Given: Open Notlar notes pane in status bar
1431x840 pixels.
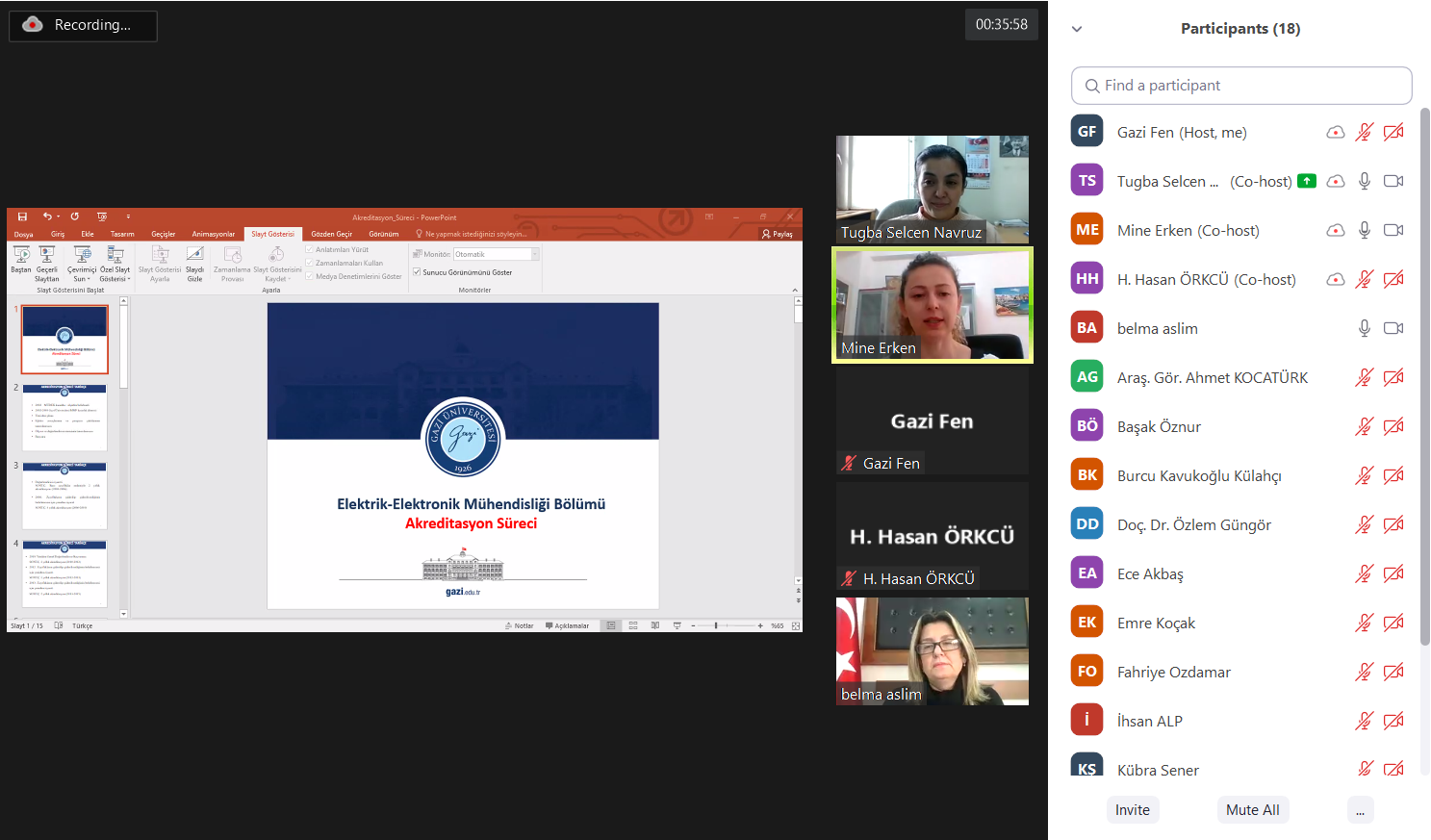Looking at the screenshot, I should coord(519,625).
